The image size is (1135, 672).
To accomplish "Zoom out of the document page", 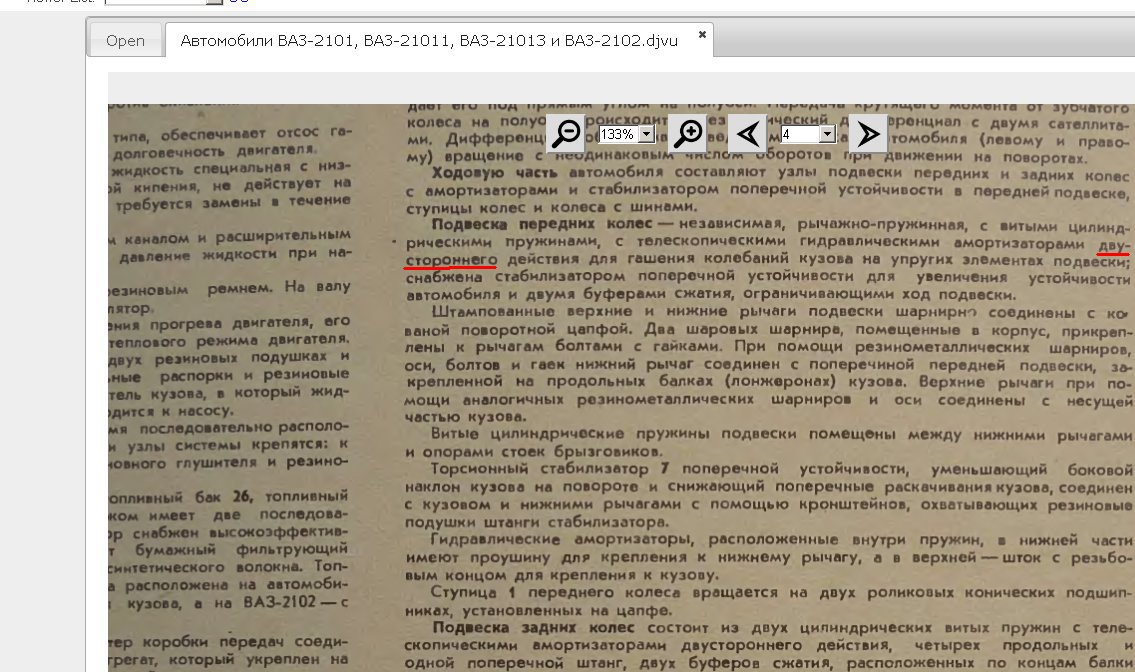I will coord(566,133).
